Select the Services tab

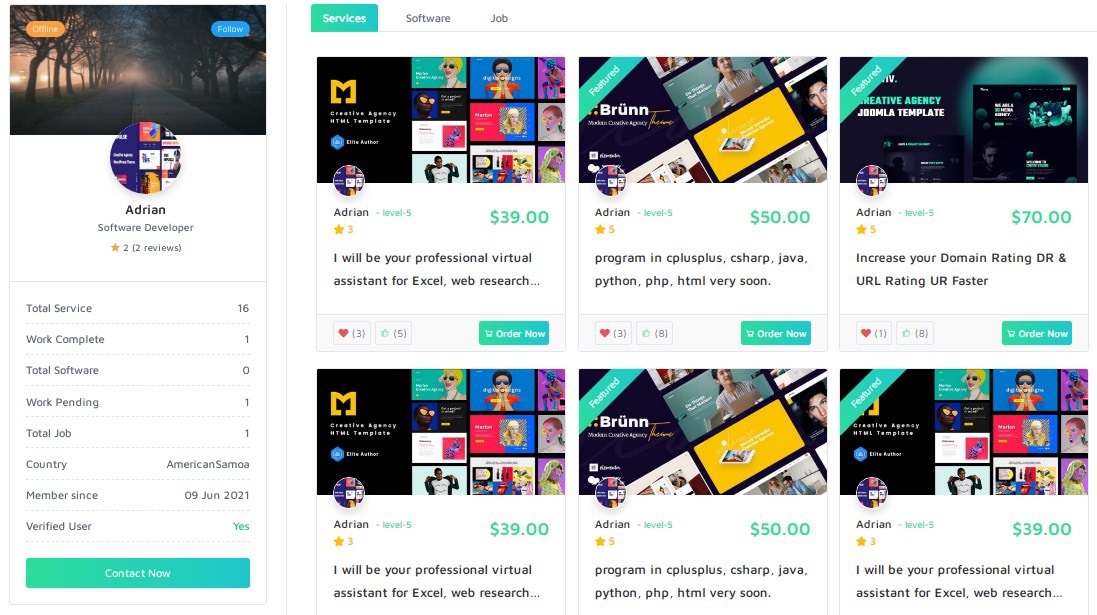point(344,18)
